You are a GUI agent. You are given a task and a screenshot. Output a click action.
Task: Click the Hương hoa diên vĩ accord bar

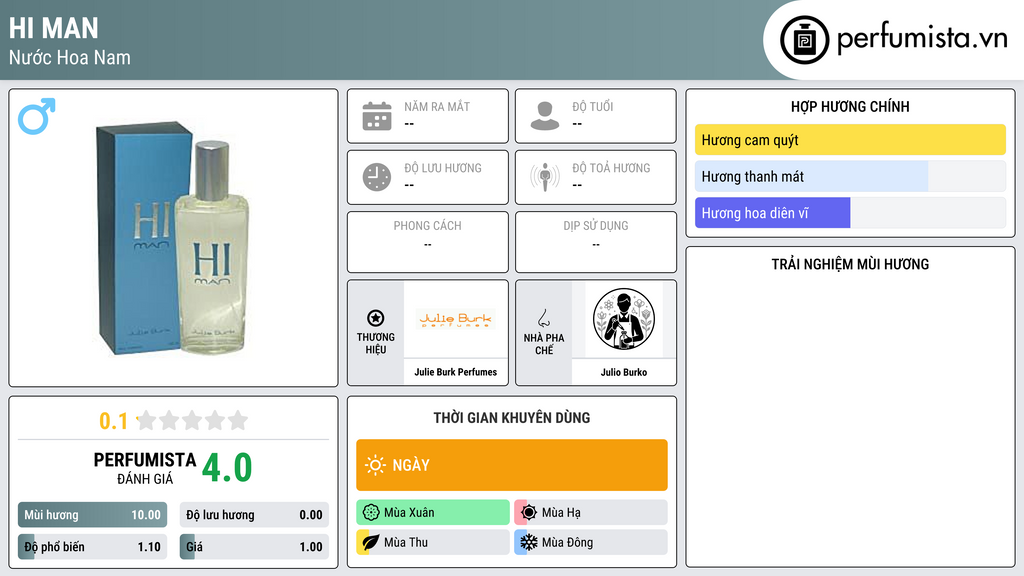point(850,213)
